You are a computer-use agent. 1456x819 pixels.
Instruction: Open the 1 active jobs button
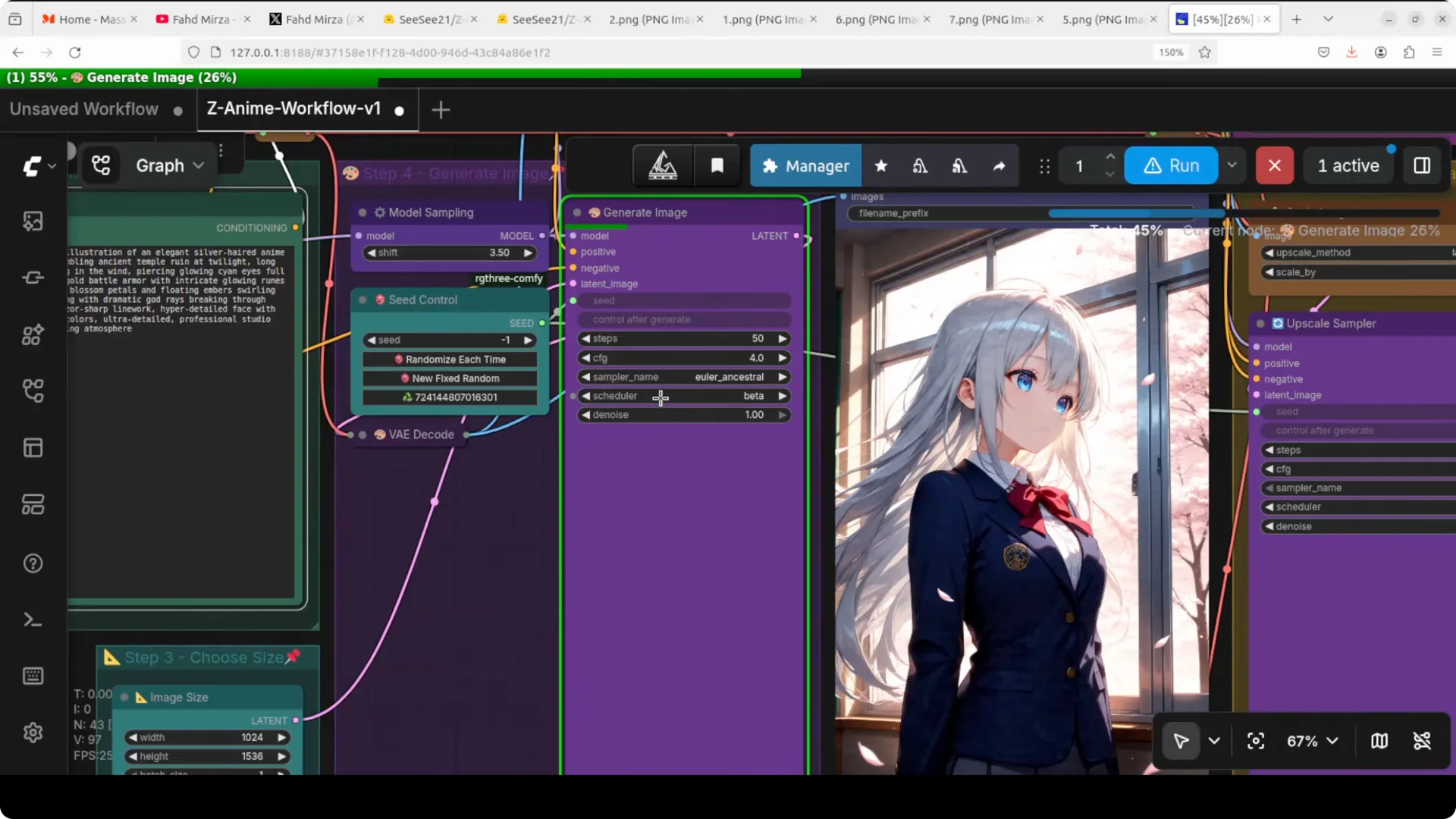point(1348,165)
